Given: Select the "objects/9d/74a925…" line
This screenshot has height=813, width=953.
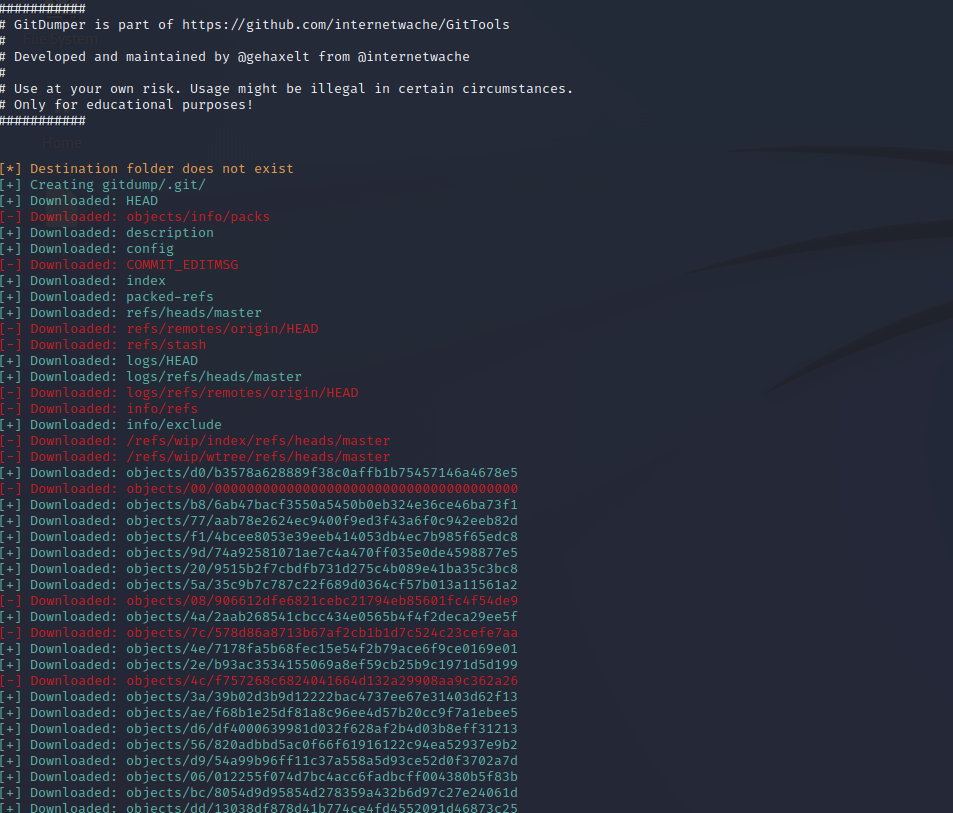Looking at the screenshot, I should tap(259, 553).
